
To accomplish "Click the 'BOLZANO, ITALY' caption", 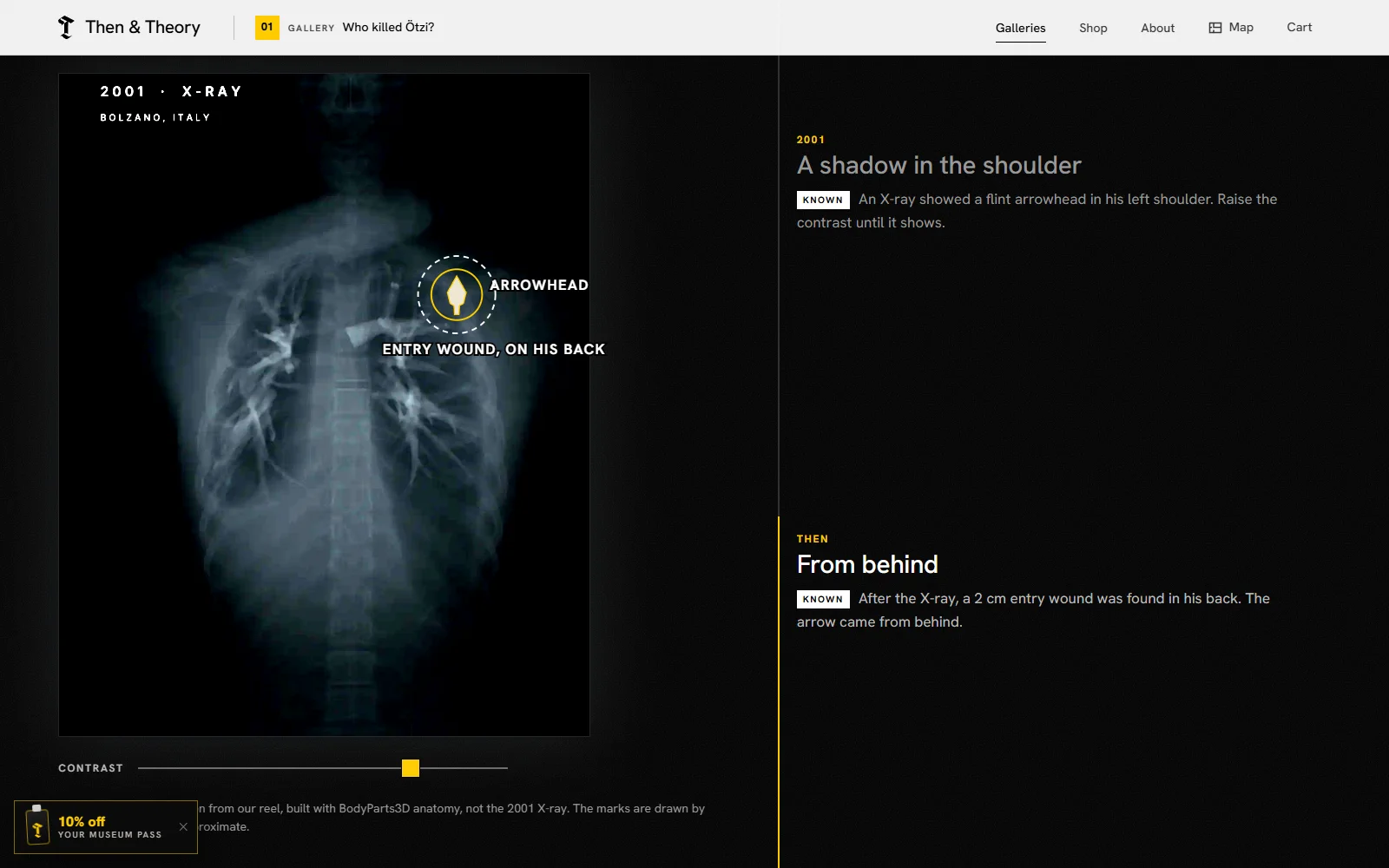I will (155, 117).
